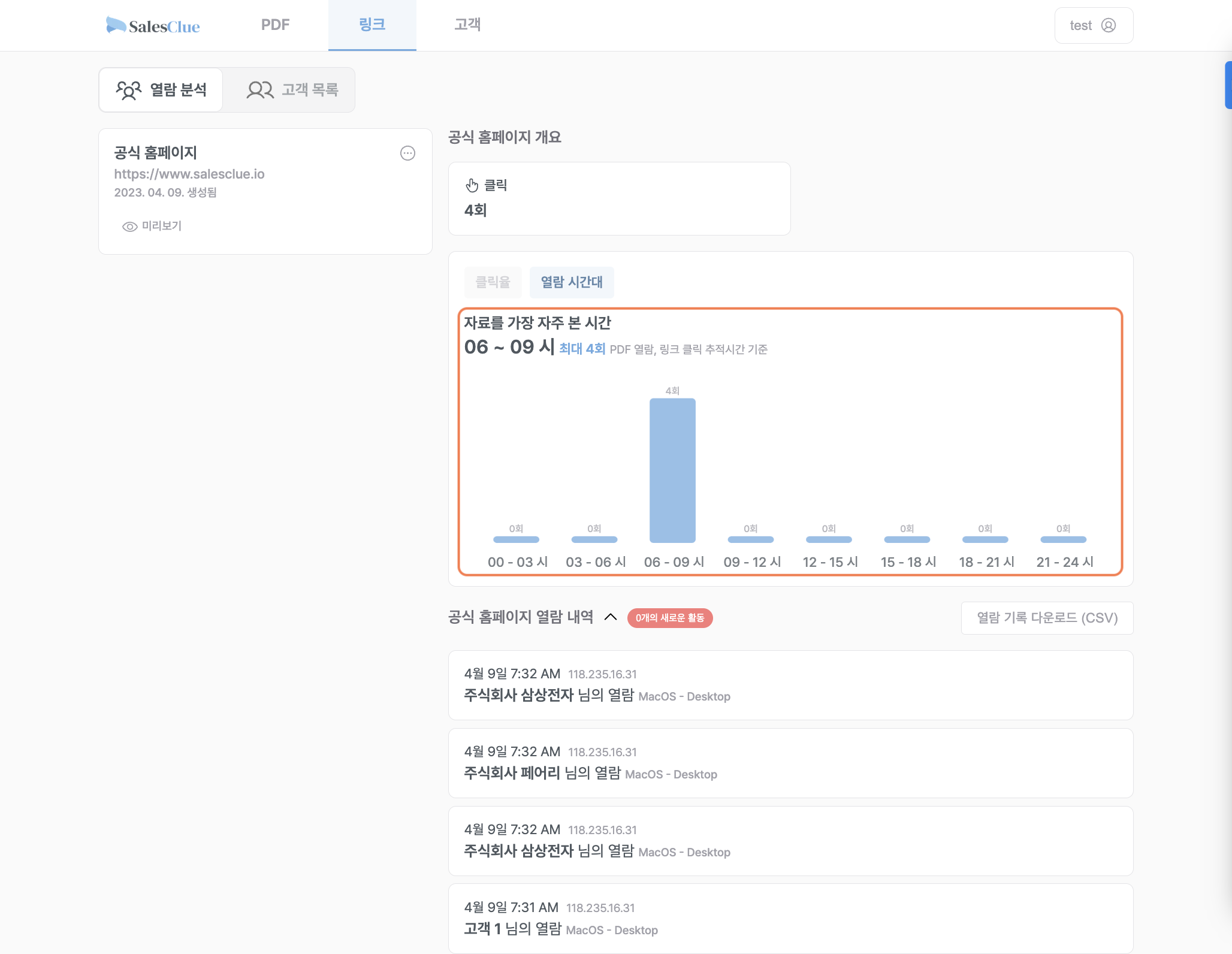Click the page scrollbar thumb on right edge
Viewport: 1232px width, 954px height.
(x=1228, y=85)
